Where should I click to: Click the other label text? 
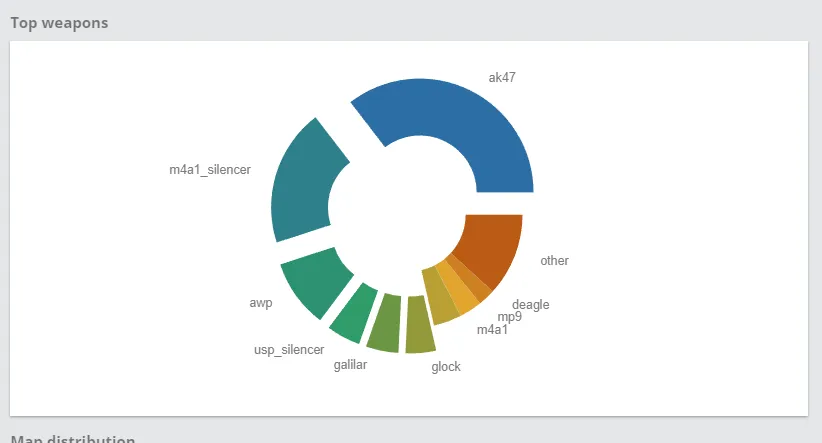click(x=554, y=261)
